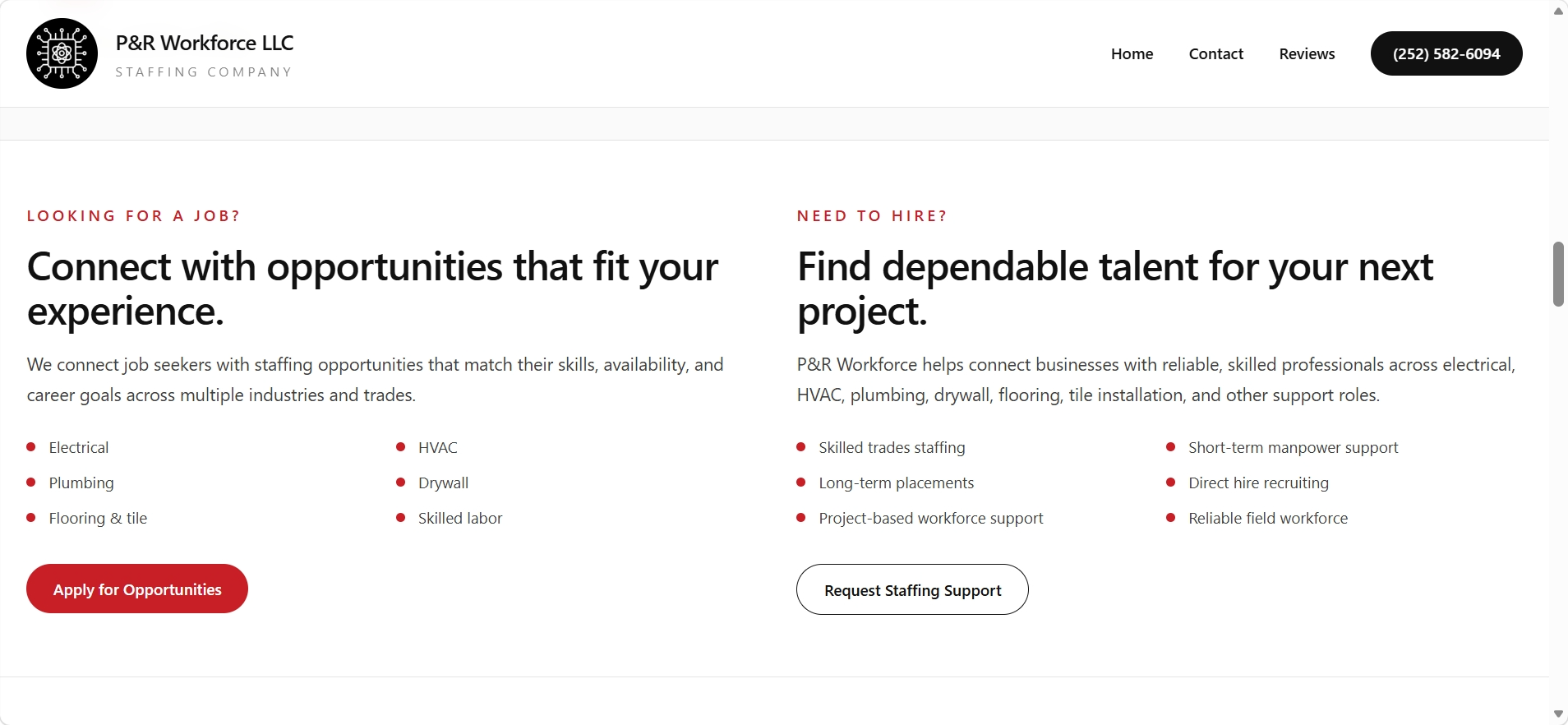1568x725 pixels.
Task: Click the "Looking for a job?" heading label
Action: [133, 216]
